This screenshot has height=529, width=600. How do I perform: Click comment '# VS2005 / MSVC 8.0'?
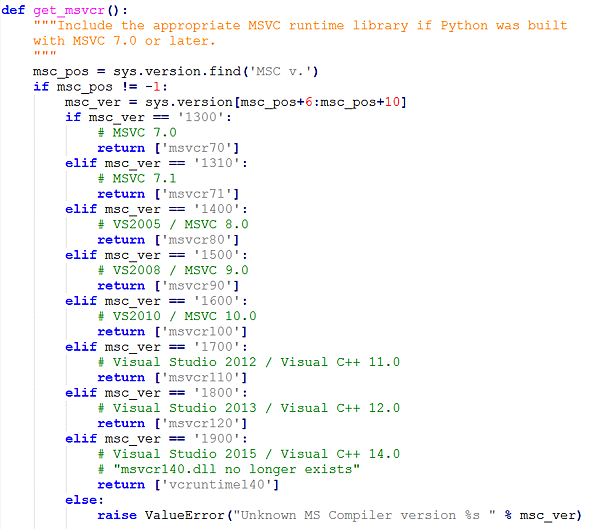pos(173,224)
